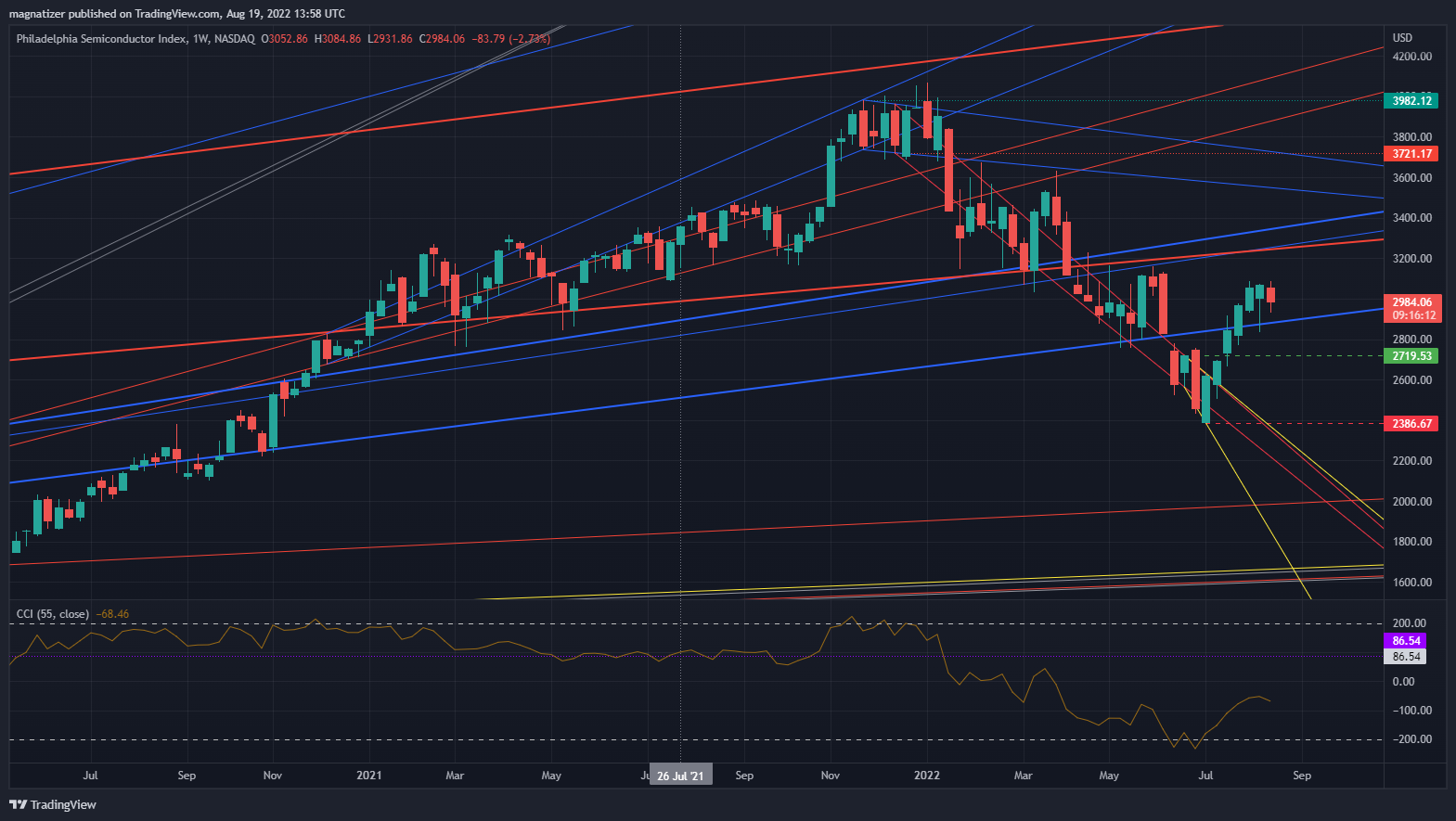Click the 2021 label on the time axis
Viewport: 1456px width, 821px height.
pos(369,776)
